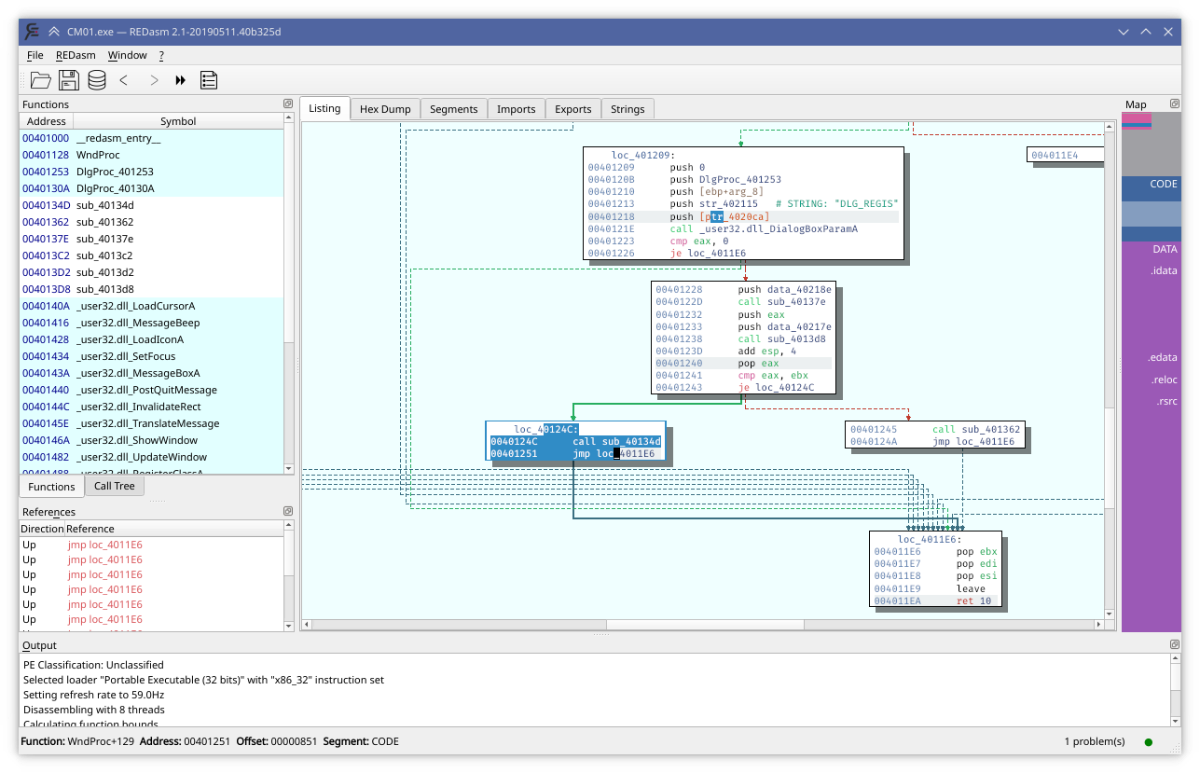Click the Open file folder icon
The width and height of the screenshot is (1200, 773).
[40, 80]
